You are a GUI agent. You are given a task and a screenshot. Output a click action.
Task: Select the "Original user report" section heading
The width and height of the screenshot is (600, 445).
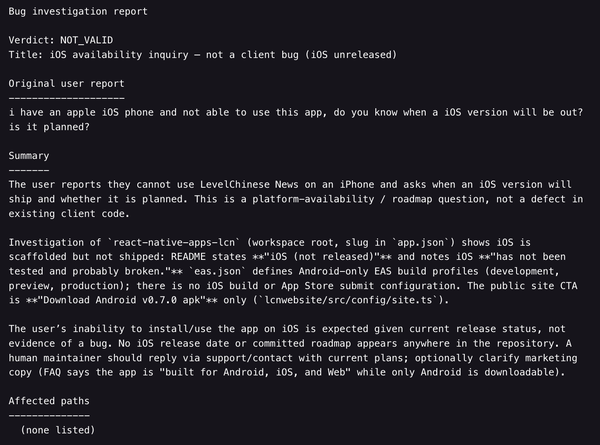pos(67,84)
